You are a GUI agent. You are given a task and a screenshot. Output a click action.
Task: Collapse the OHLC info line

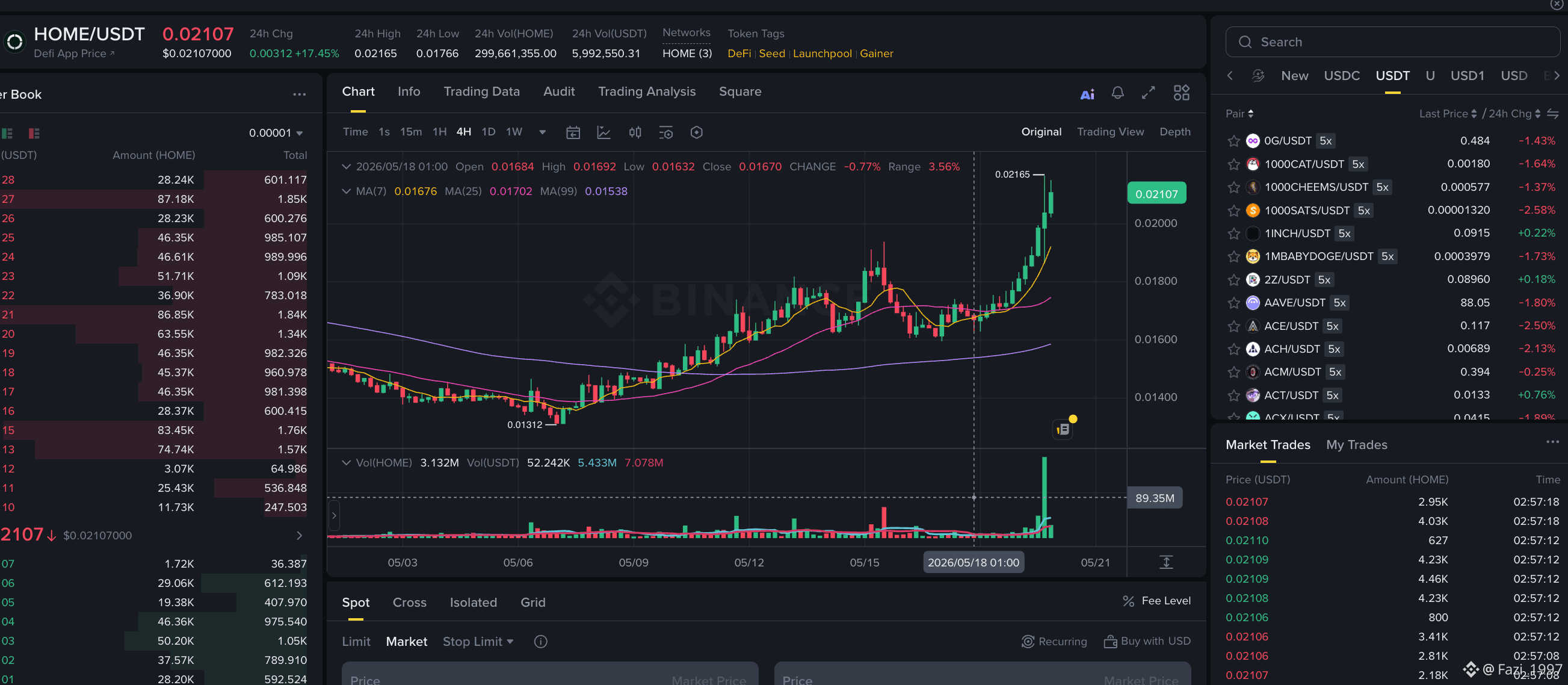(x=346, y=166)
